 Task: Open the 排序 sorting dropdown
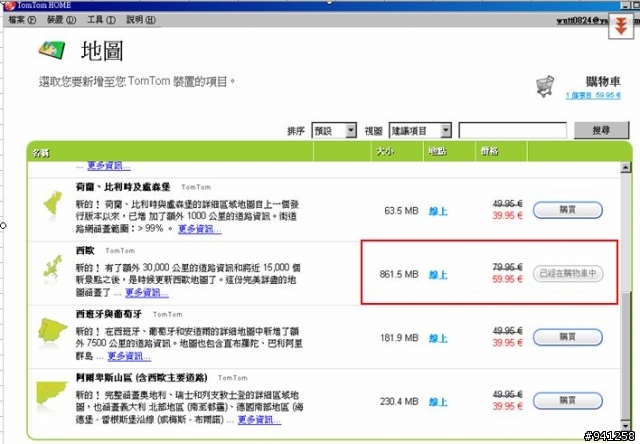pyautogui.click(x=334, y=131)
